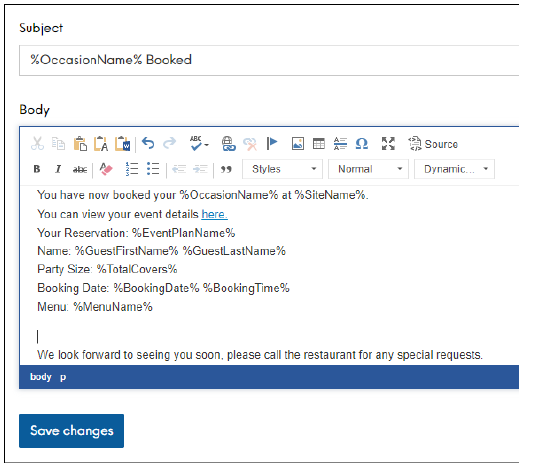Insert an image using picture icon
552x466 pixels.
pos(298,144)
